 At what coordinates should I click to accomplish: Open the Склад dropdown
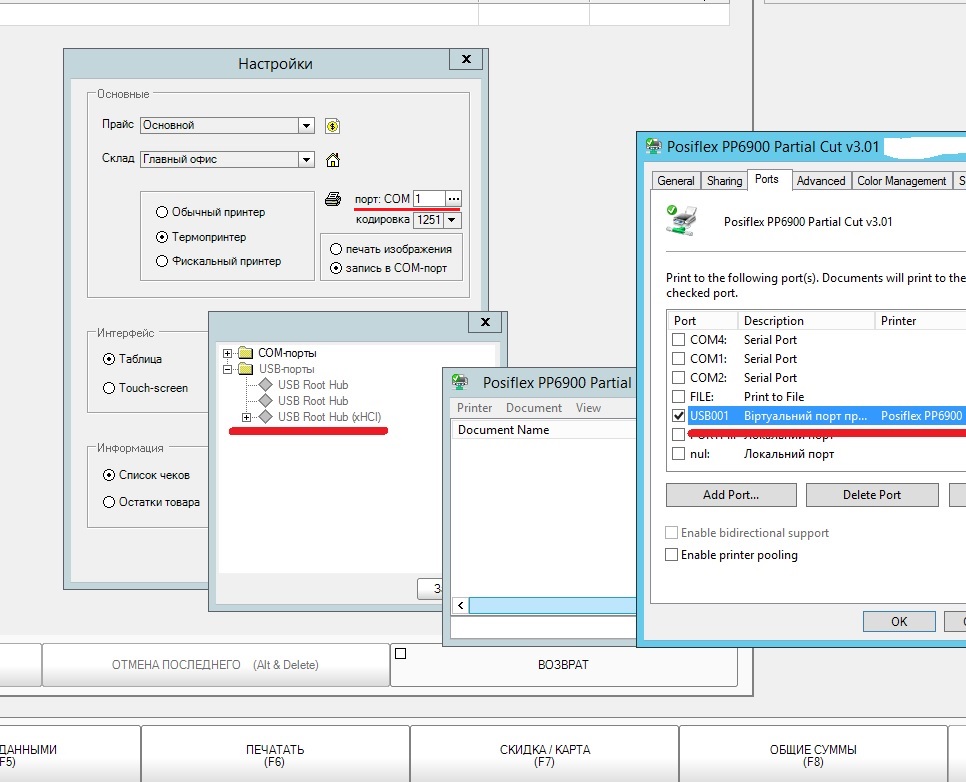306,160
